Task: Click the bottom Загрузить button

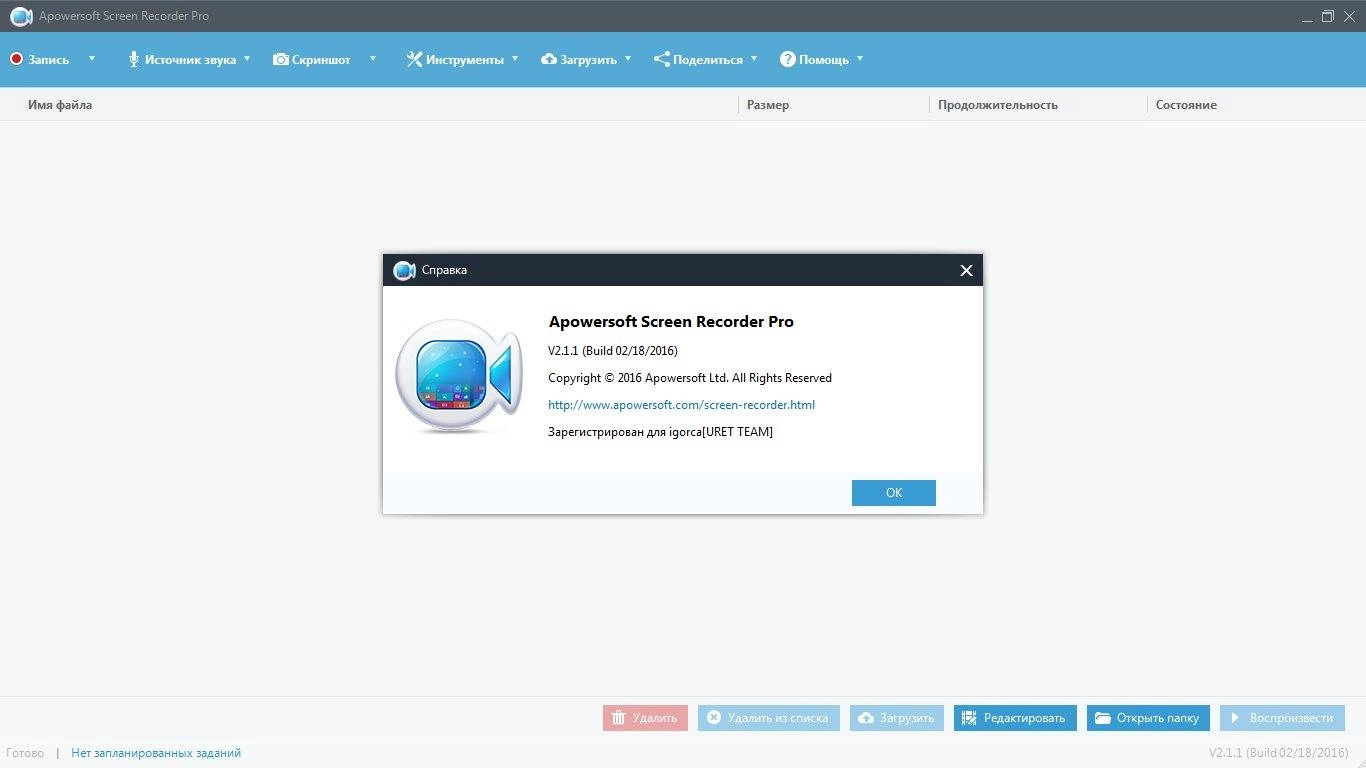Action: pyautogui.click(x=897, y=718)
